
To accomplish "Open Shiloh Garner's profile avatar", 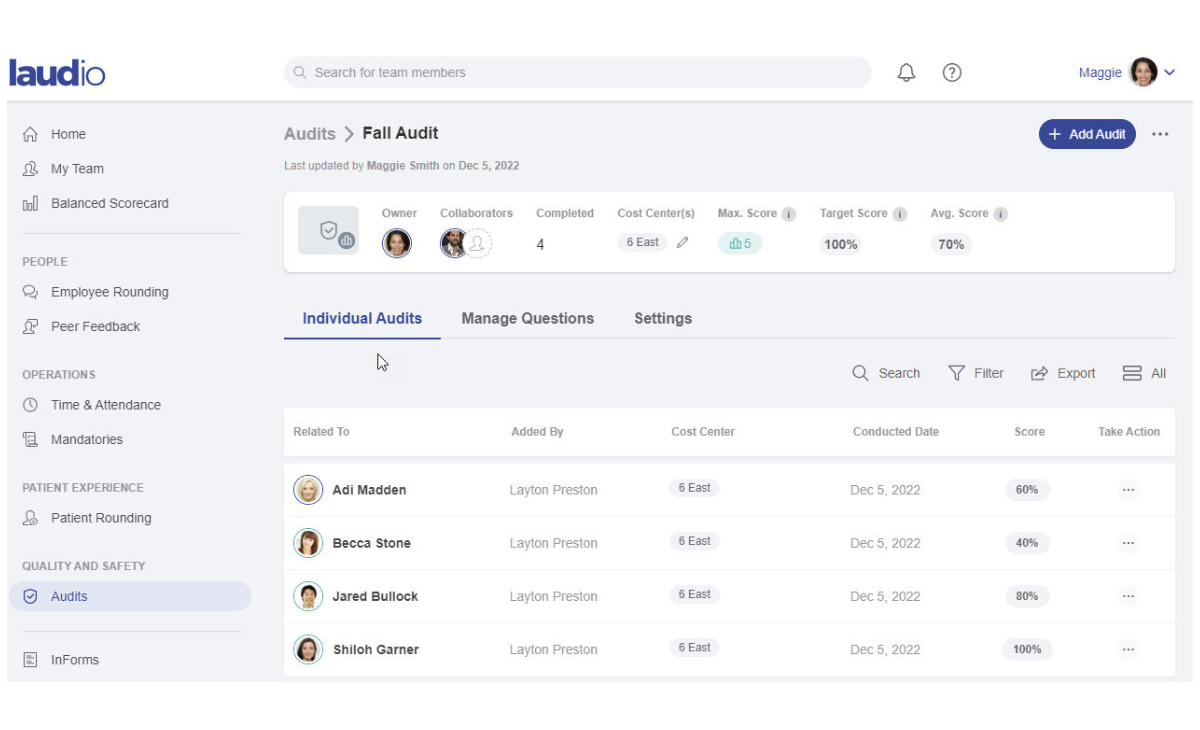I will click(308, 649).
